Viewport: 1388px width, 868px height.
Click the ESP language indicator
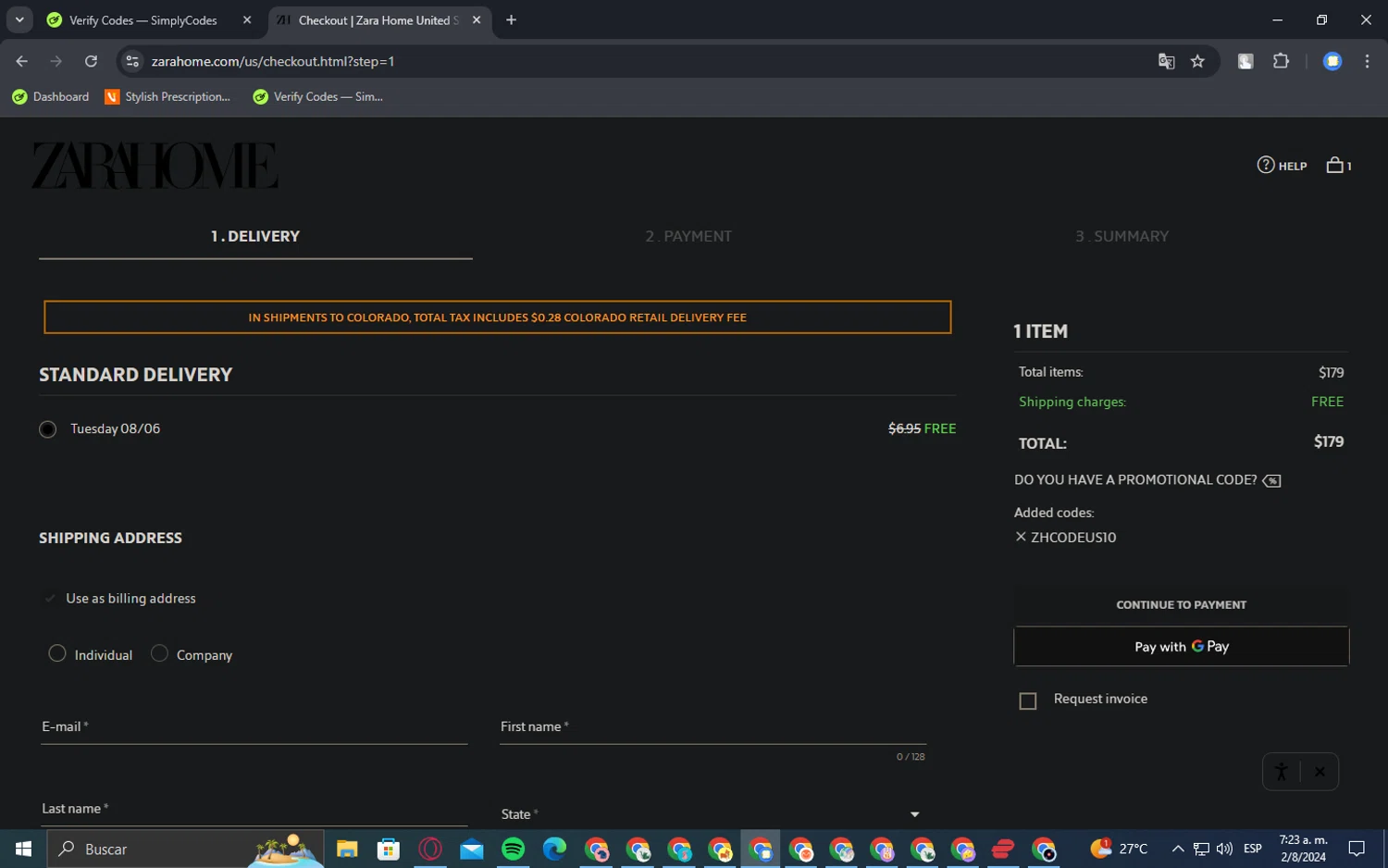(x=1253, y=849)
